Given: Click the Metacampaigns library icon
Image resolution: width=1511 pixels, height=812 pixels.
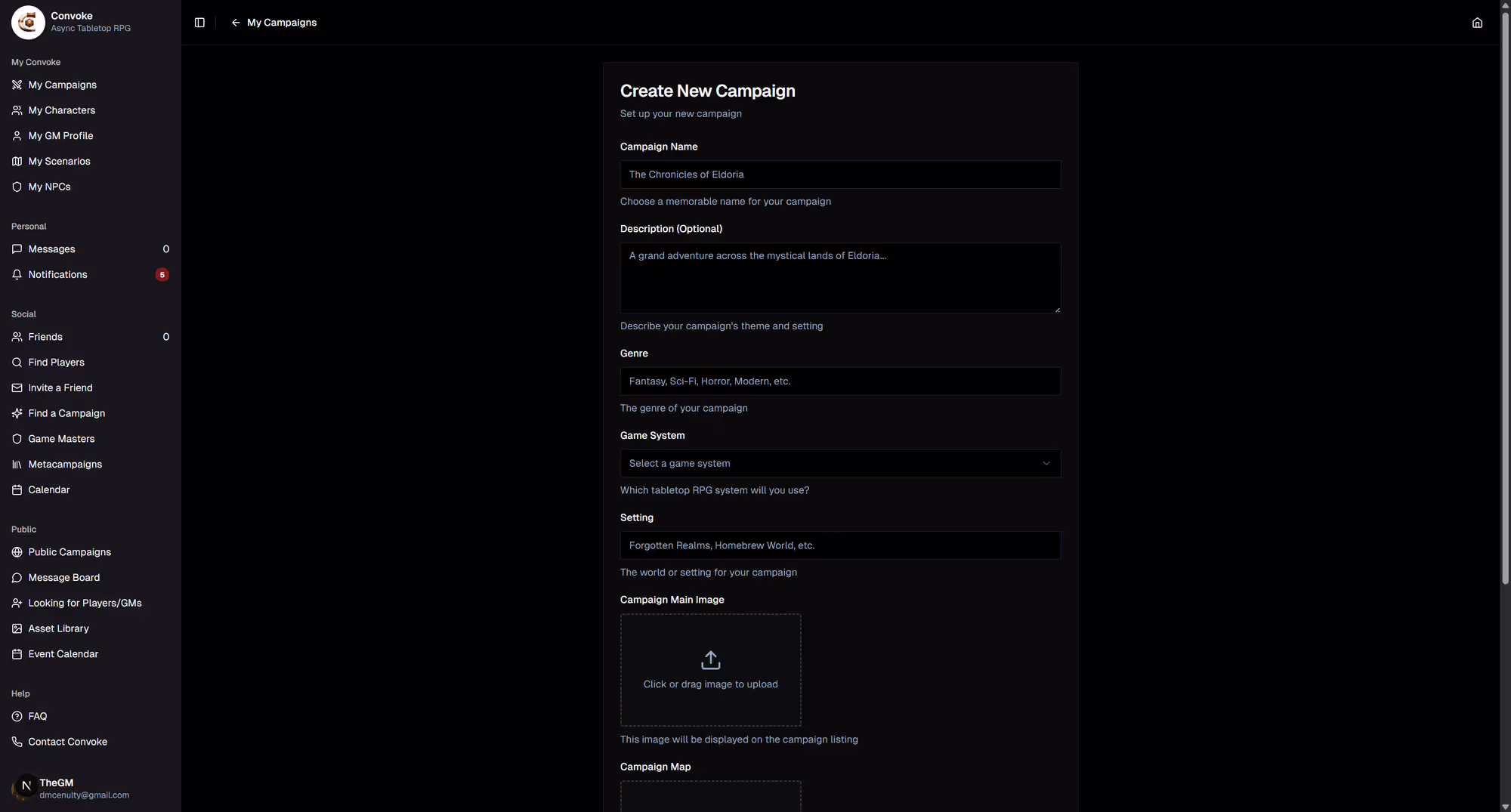Looking at the screenshot, I should pyautogui.click(x=17, y=465).
